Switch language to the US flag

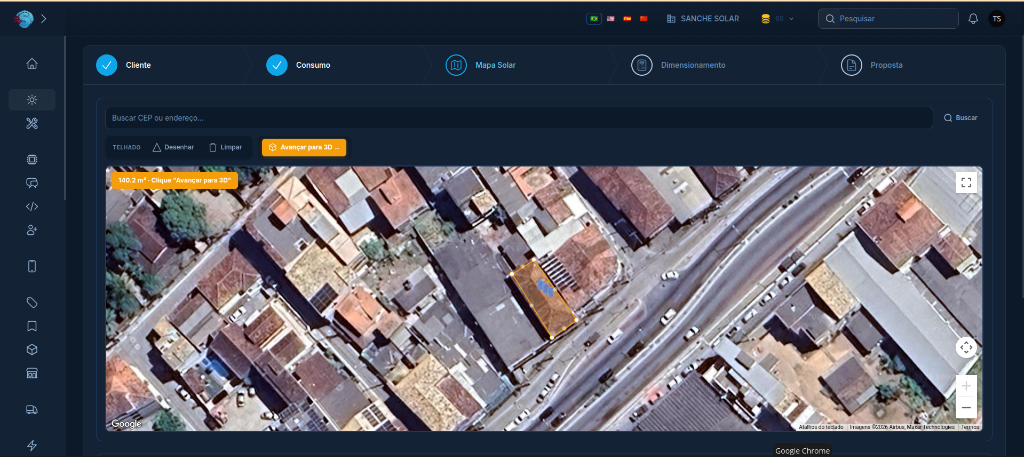(x=611, y=19)
